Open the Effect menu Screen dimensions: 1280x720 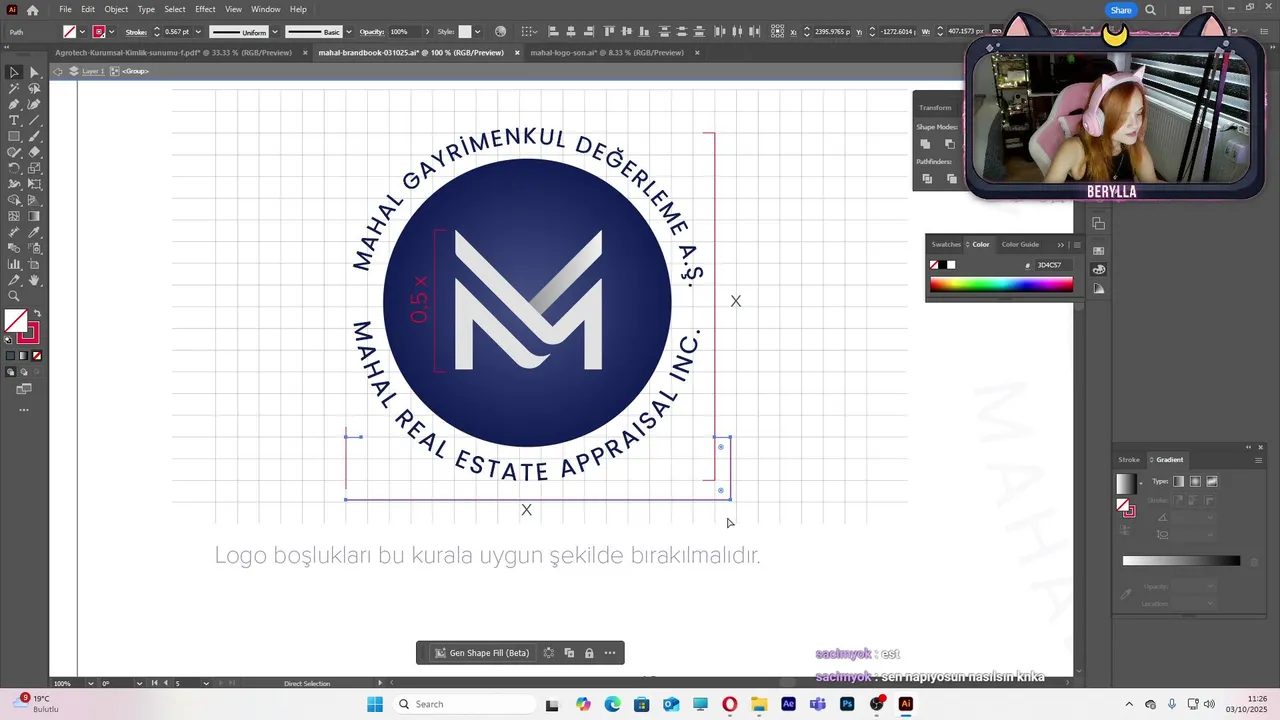point(205,9)
